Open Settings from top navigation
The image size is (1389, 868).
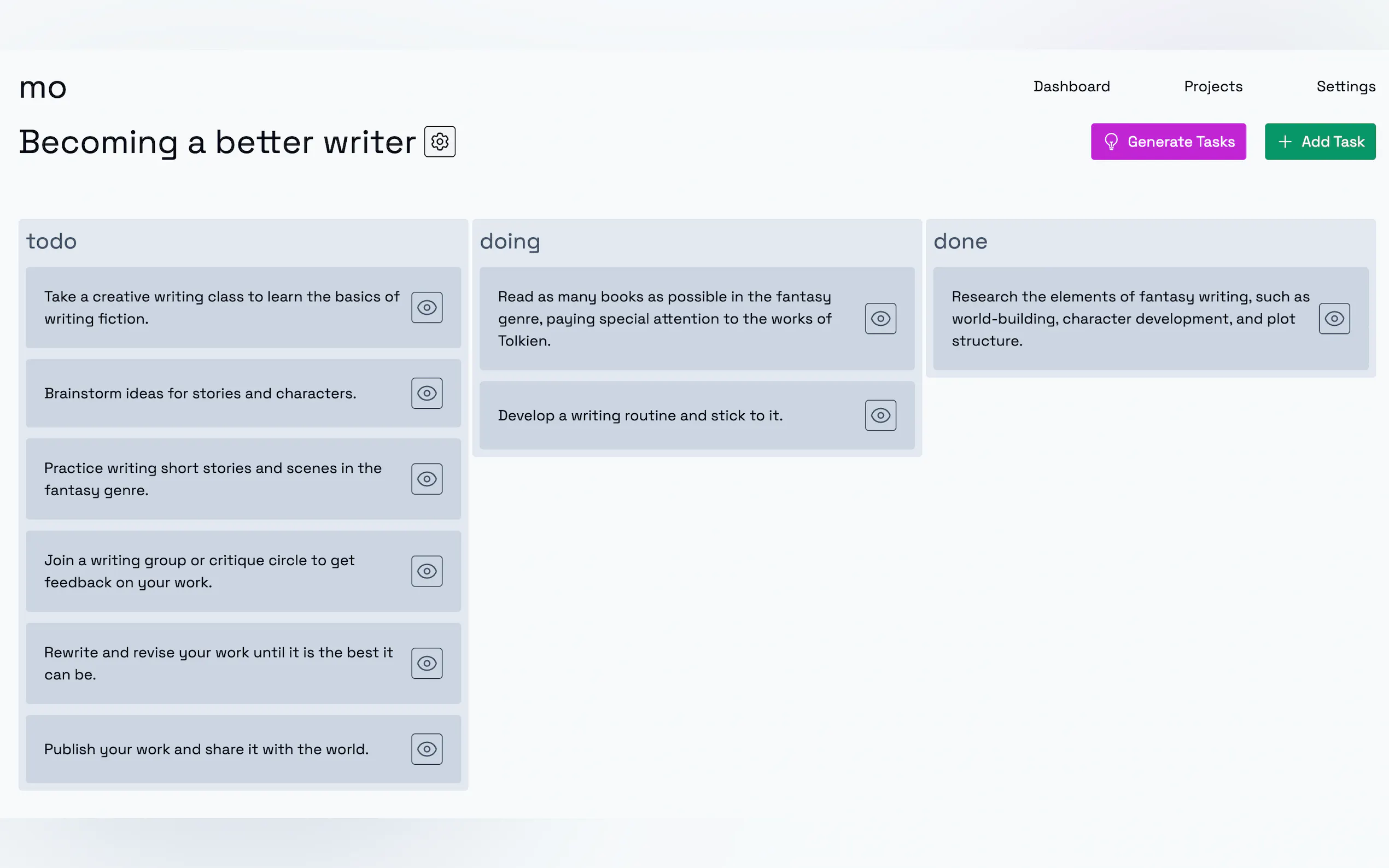click(1345, 86)
